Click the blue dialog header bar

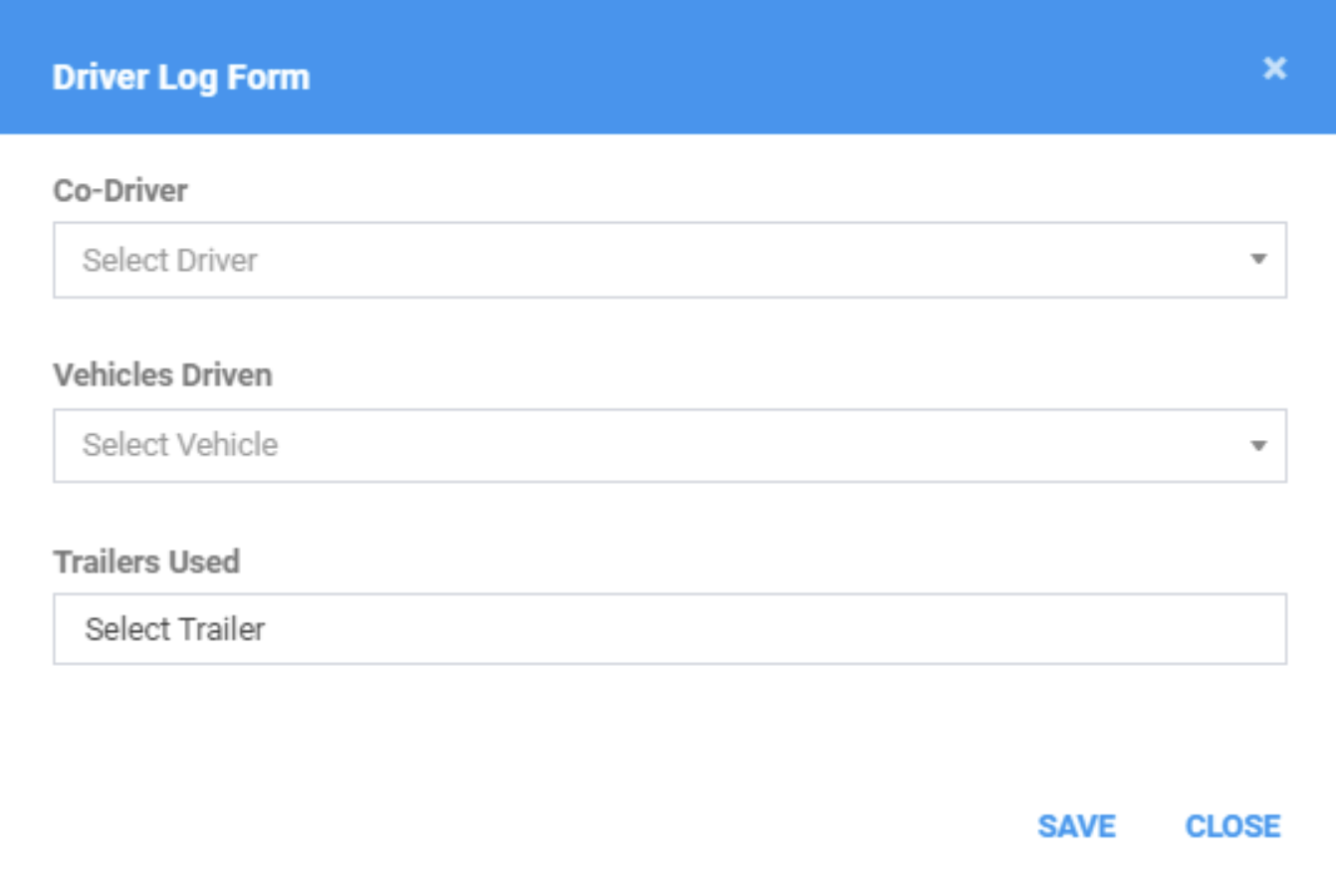click(668, 67)
